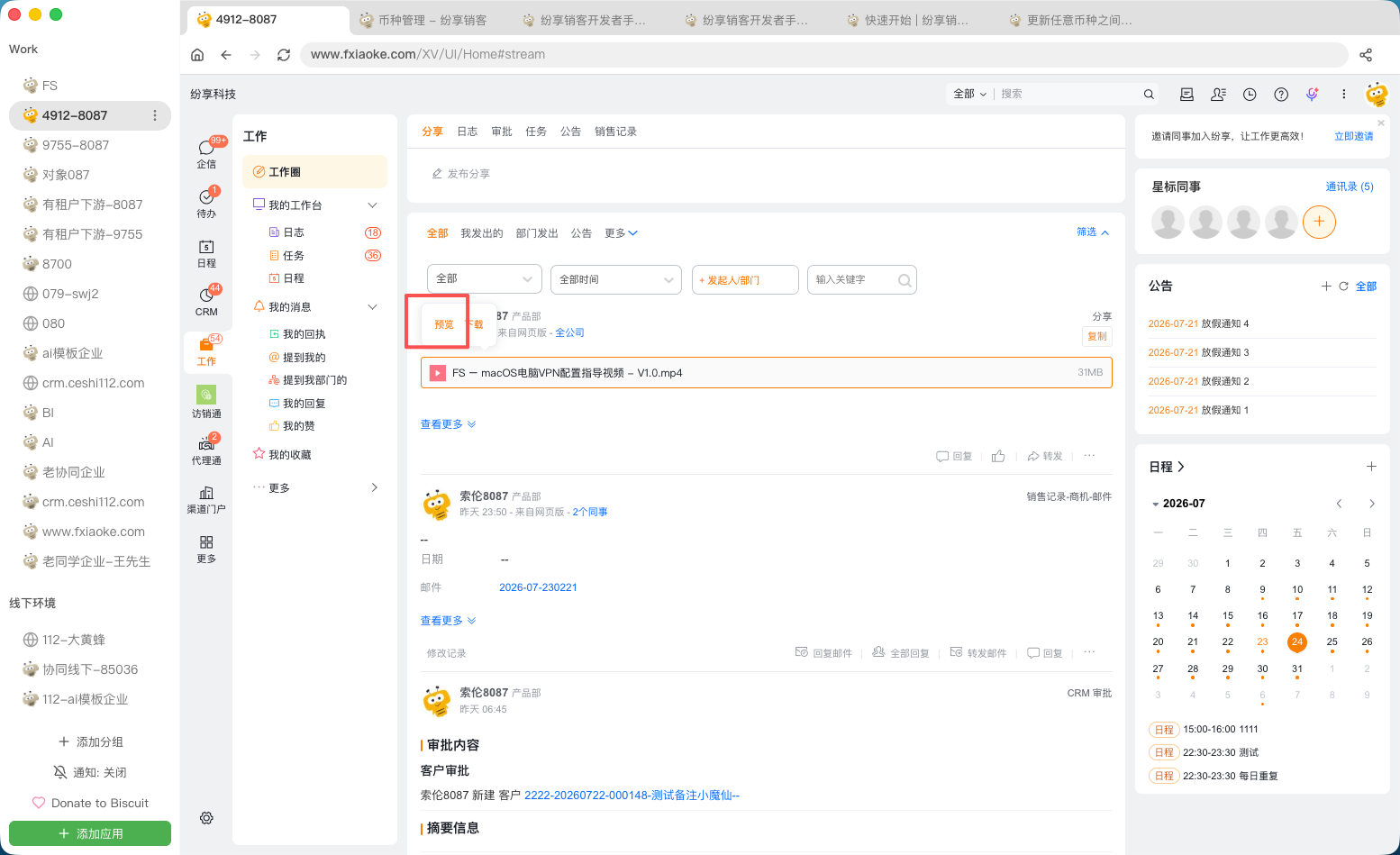1400x855 pixels.
Task: Click the 立即邀请 link
Action: [x=1354, y=136]
